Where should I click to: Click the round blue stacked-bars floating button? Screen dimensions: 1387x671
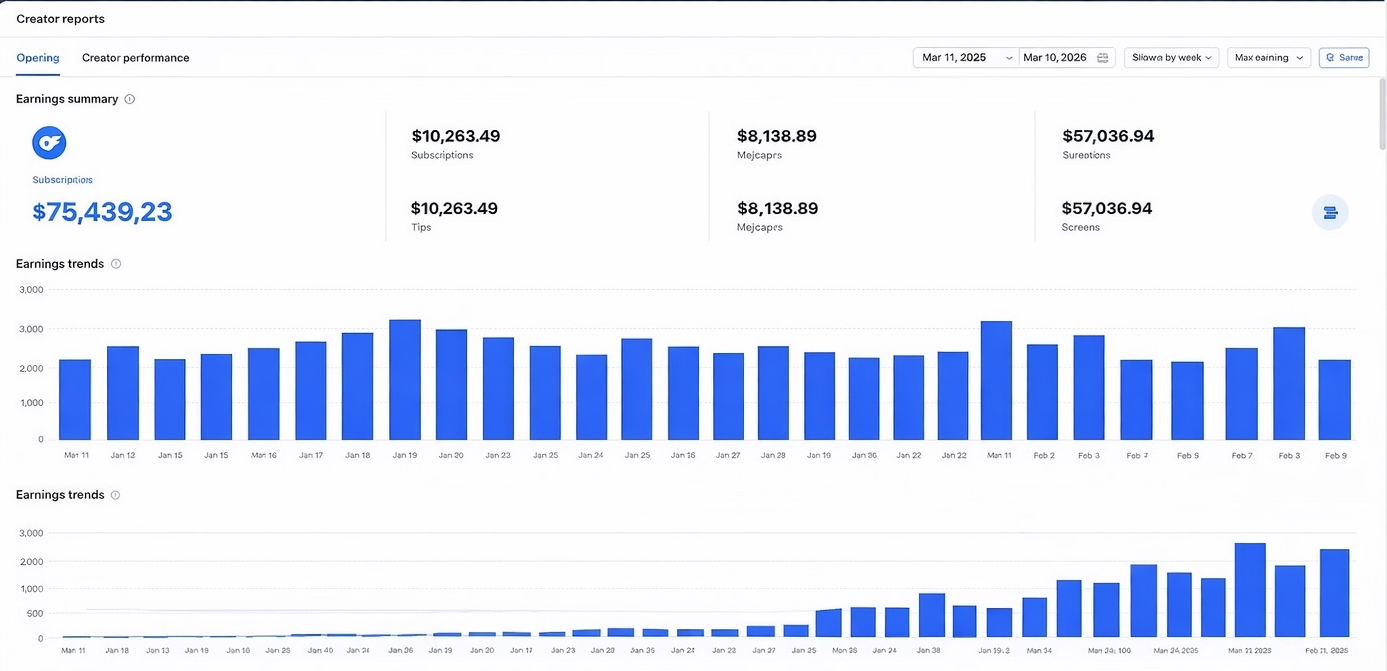(x=1330, y=212)
